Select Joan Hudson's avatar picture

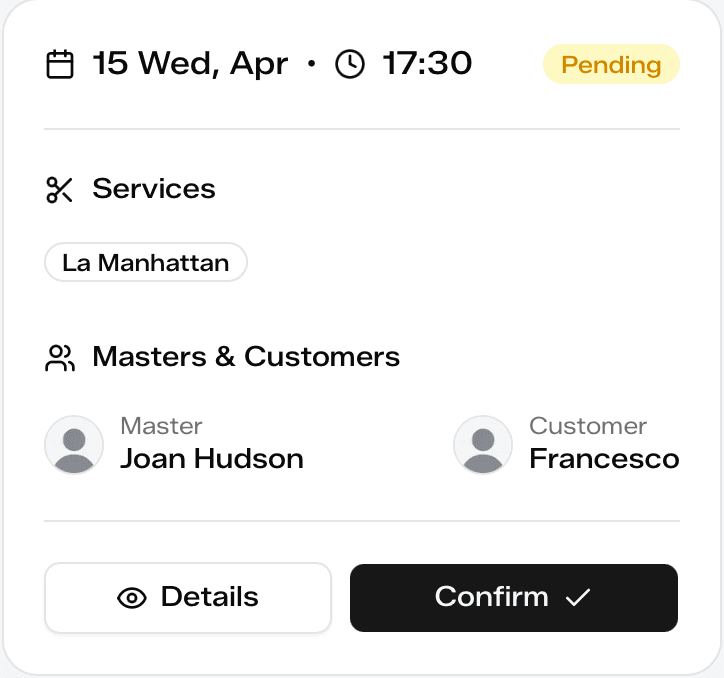point(74,445)
